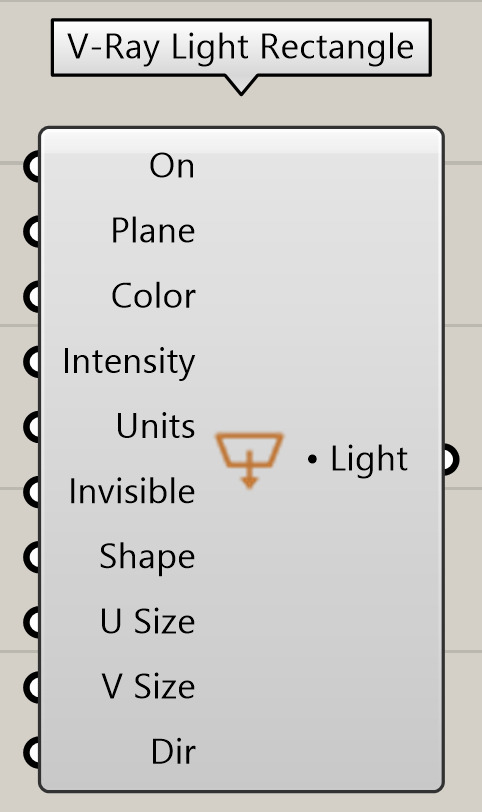The width and height of the screenshot is (482, 812).
Task: Select the Color input parameter label
Action: [x=153, y=296]
